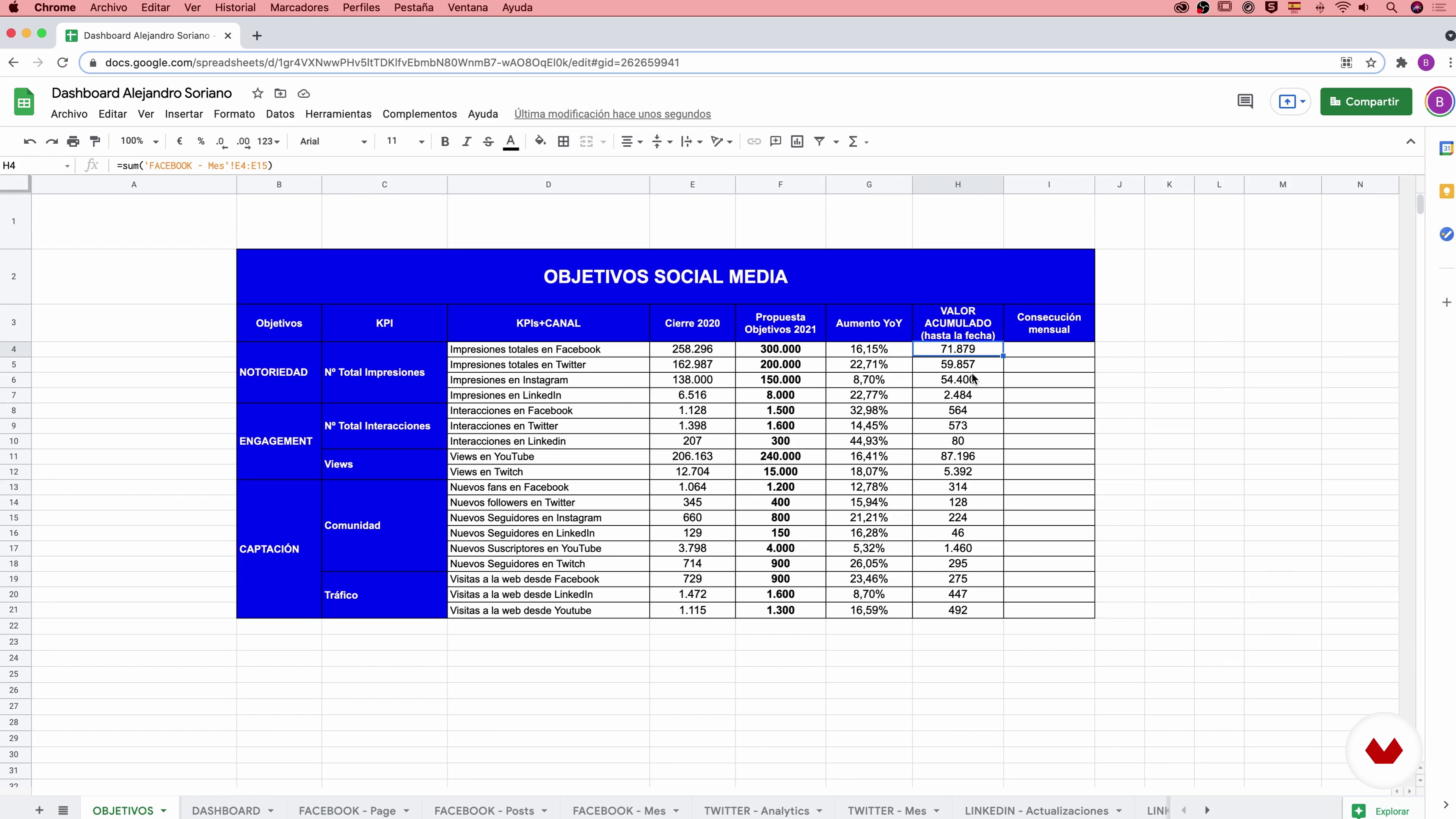Click the insert chart icon
Image resolution: width=1456 pixels, height=819 pixels.
coord(797,141)
